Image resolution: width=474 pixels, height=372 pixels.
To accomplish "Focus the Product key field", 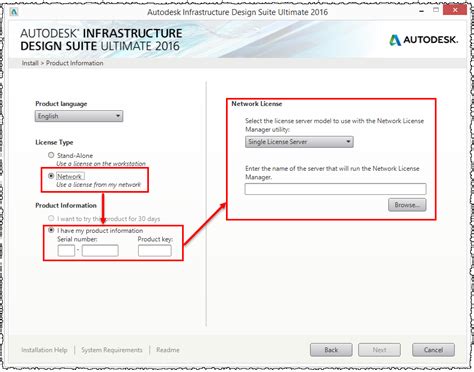I will pyautogui.click(x=155, y=251).
